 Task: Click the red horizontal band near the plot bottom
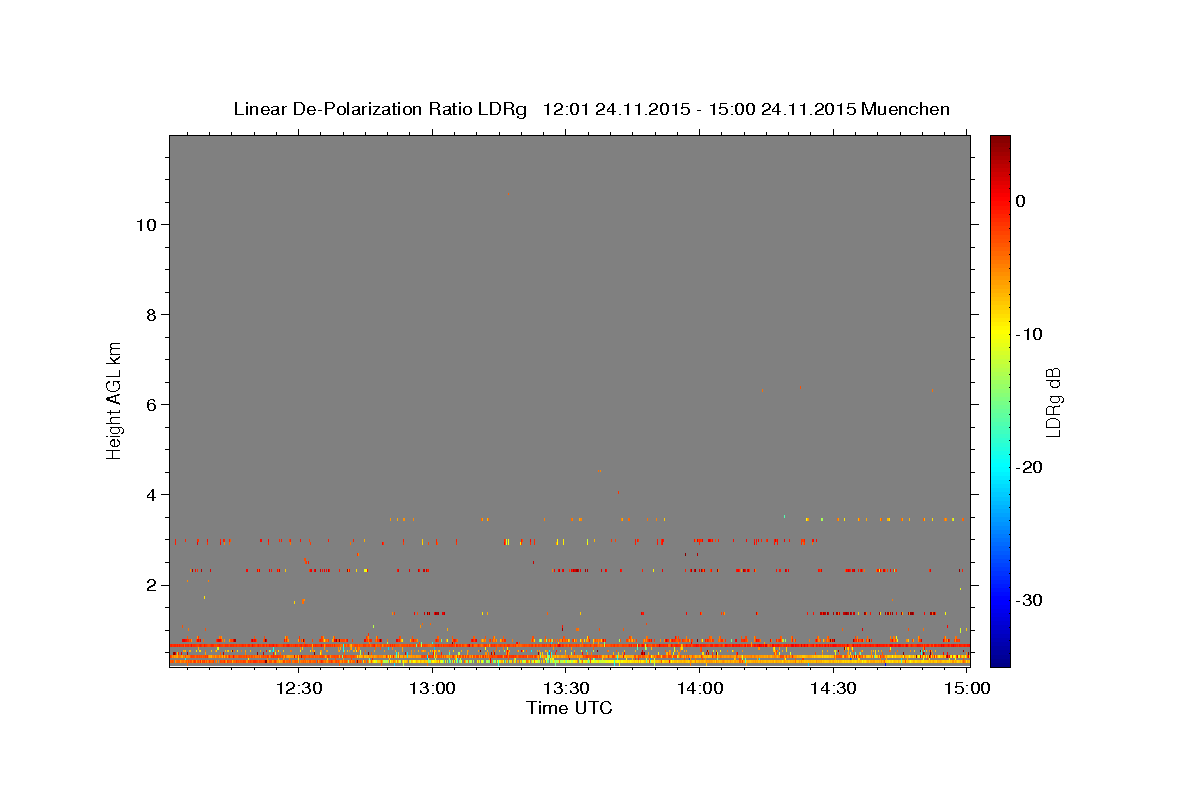click(x=569, y=645)
